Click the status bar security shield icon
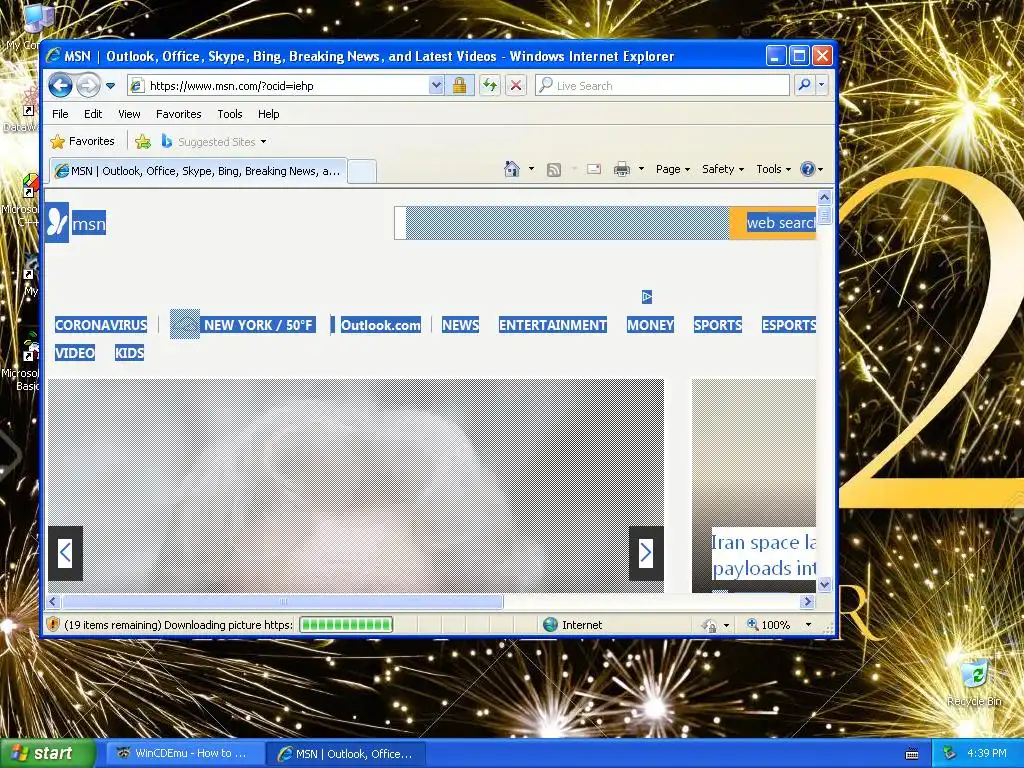The image size is (1024, 768). click(x=54, y=625)
